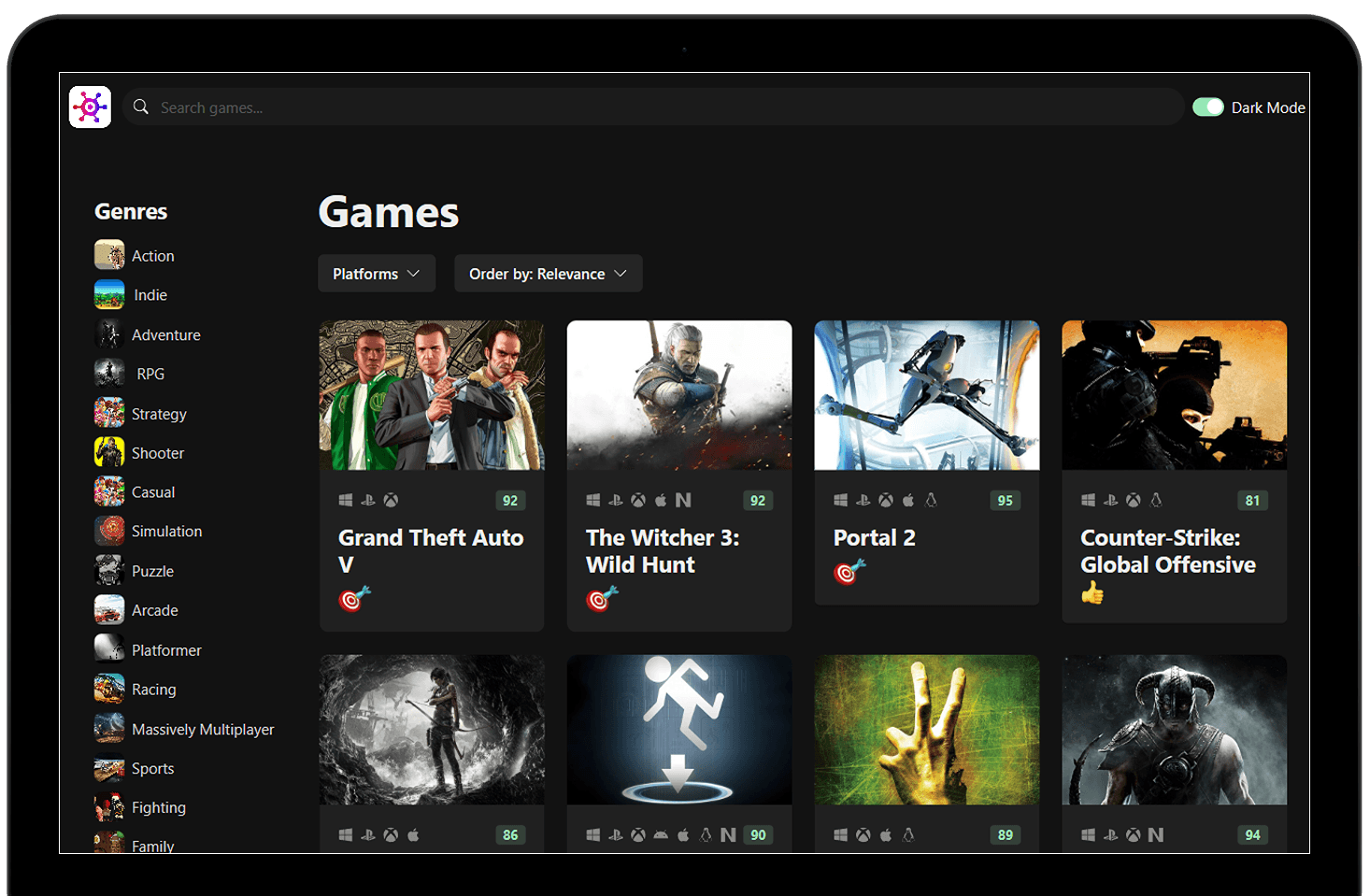Click the Linux penguin icon on Portal 2
The height and width of the screenshot is (896, 1370).
tap(931, 500)
